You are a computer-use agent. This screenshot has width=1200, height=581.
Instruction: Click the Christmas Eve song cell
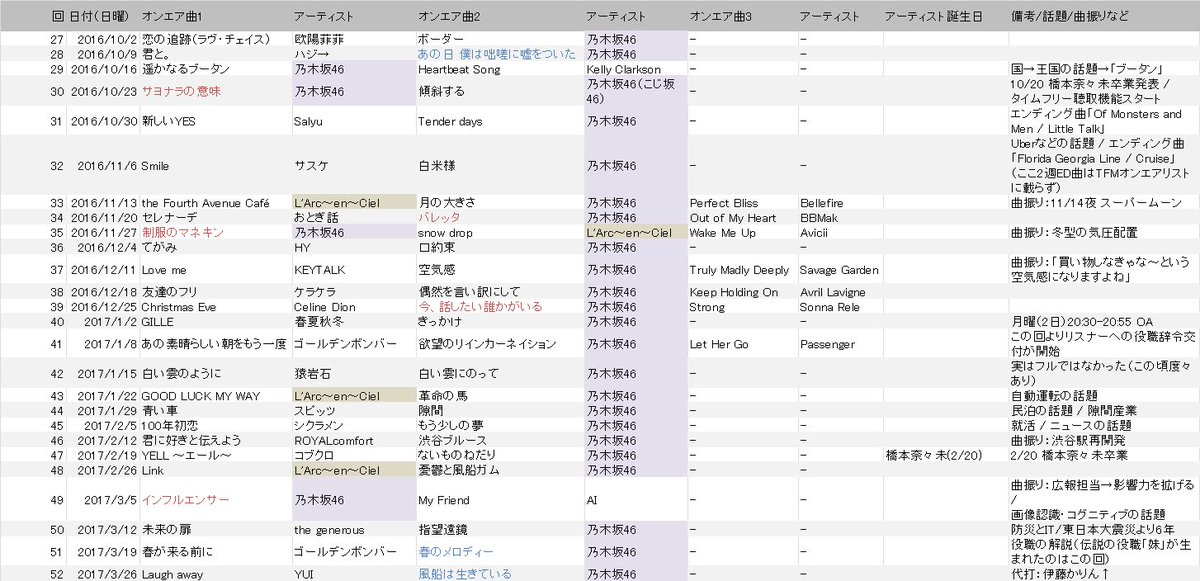[177, 307]
